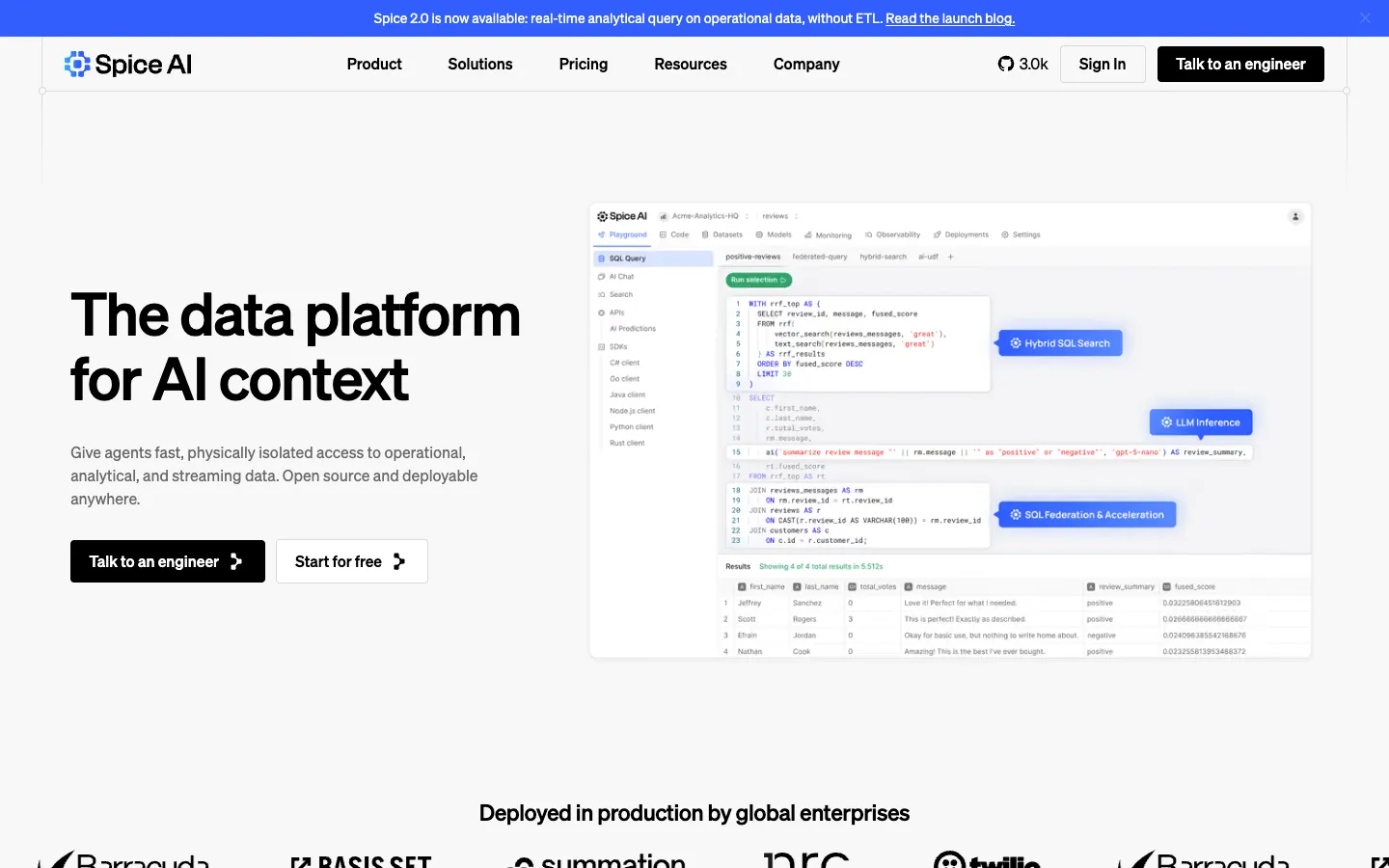Click the review_summary column header

click(x=1121, y=586)
